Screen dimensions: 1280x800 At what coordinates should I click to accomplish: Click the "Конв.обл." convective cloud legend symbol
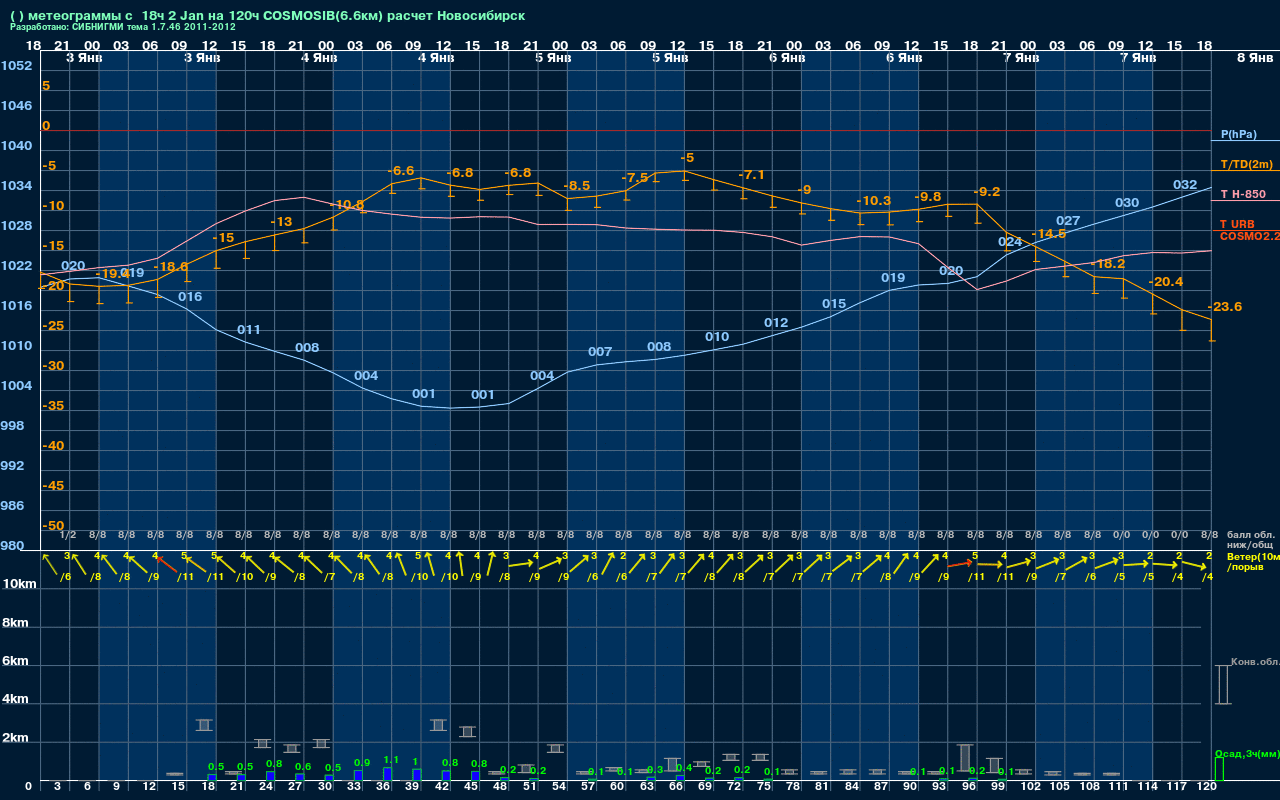(1222, 684)
